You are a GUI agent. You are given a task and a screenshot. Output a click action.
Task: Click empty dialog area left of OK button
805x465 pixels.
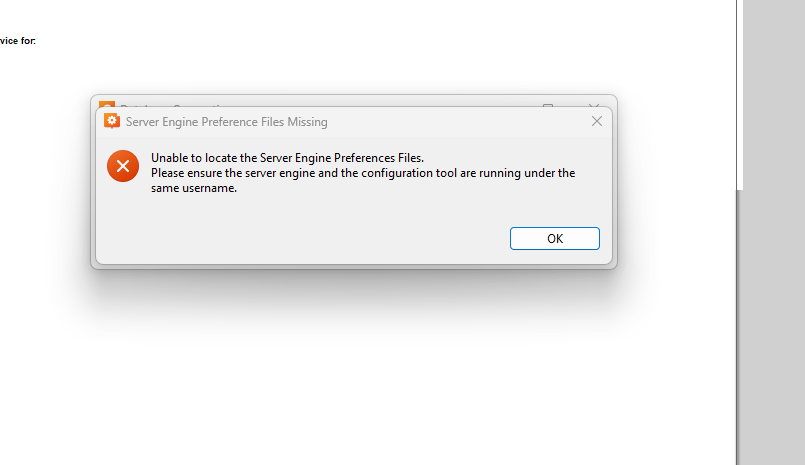(x=300, y=238)
